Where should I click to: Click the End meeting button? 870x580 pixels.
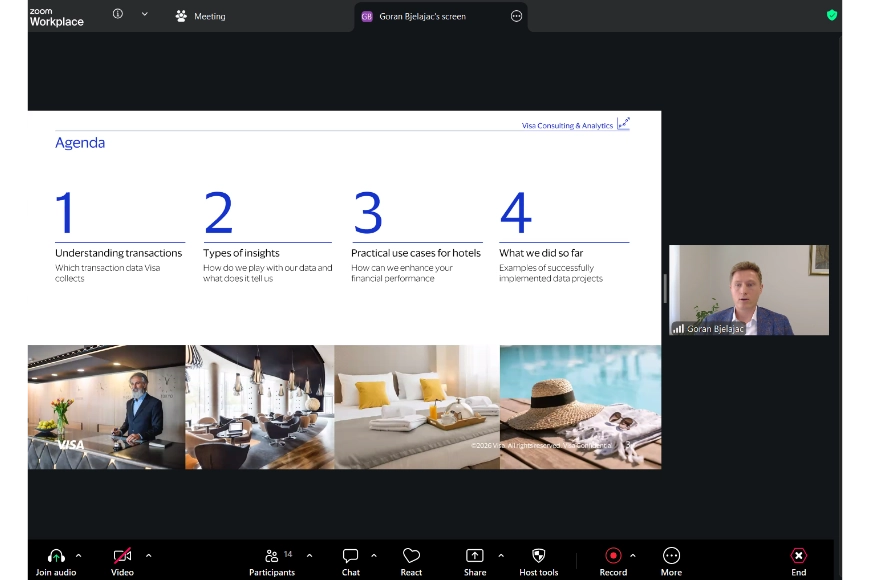click(x=798, y=557)
